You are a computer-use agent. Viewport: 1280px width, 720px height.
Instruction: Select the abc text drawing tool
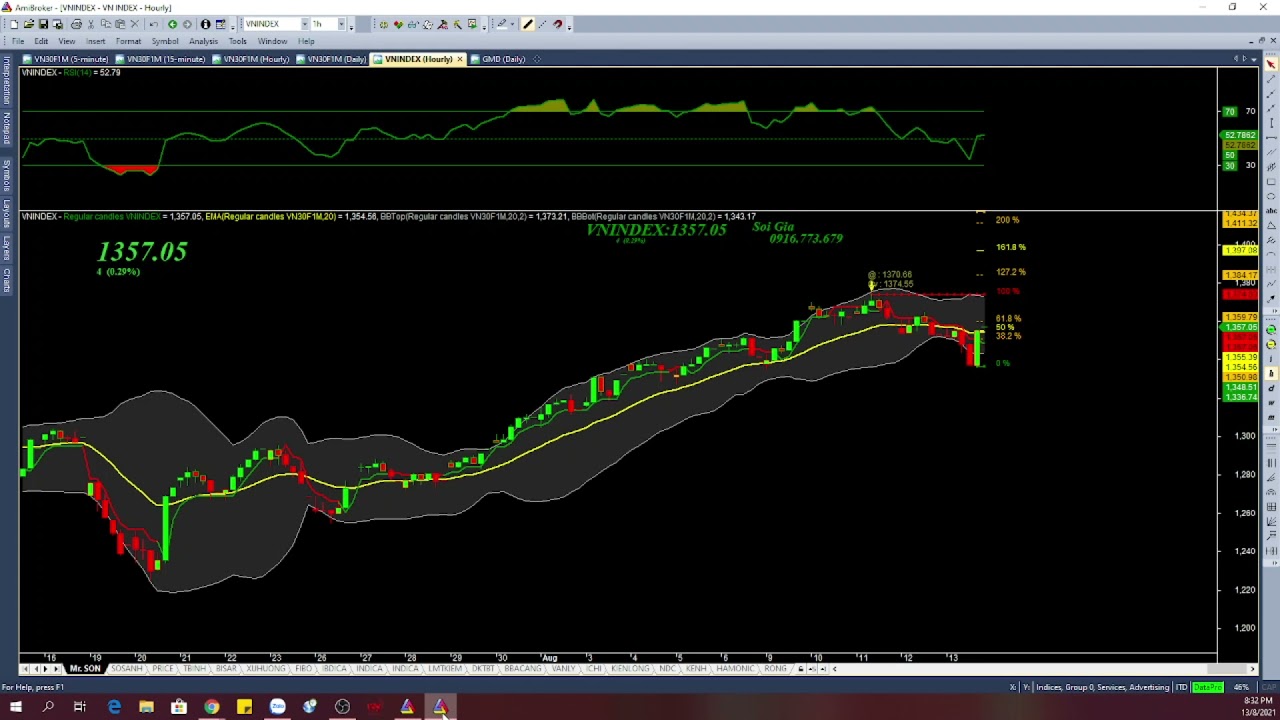1270,210
